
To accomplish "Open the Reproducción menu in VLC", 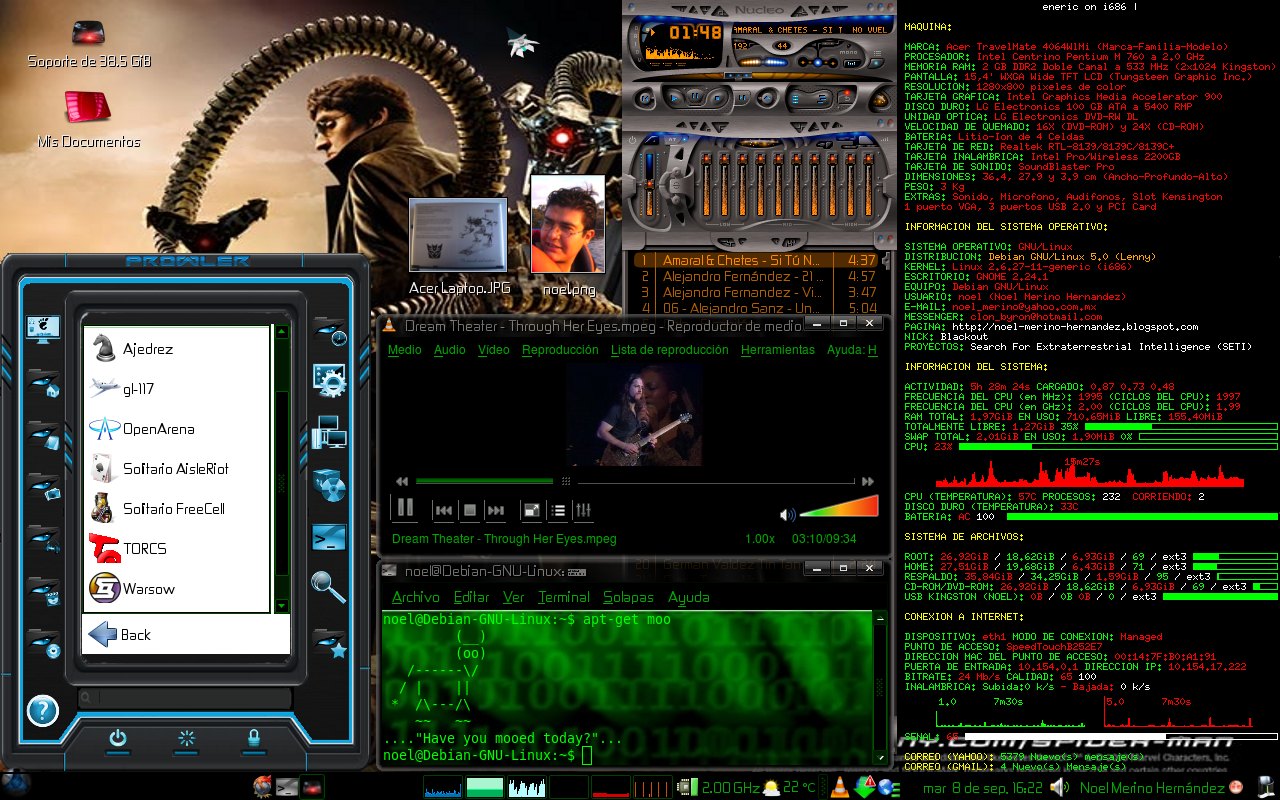I will 560,350.
